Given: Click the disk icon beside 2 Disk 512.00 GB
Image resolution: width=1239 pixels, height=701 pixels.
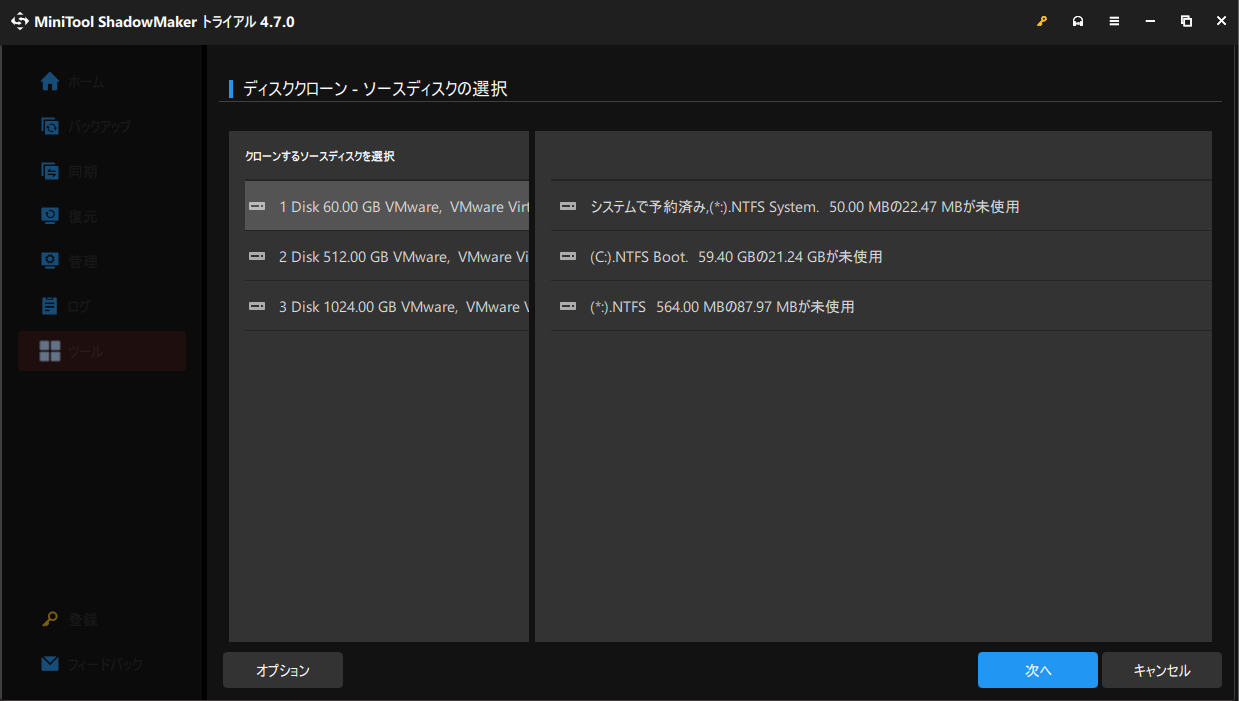Looking at the screenshot, I should click(x=257, y=257).
